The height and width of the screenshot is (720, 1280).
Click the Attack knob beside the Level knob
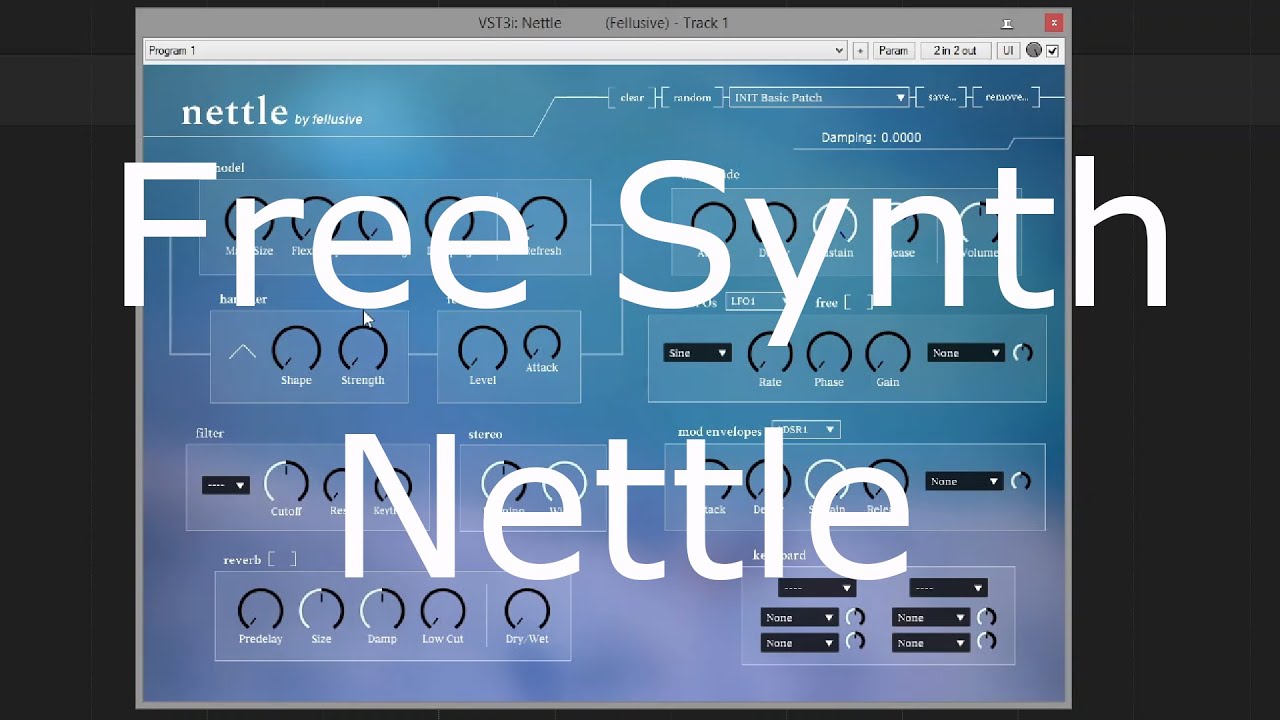point(542,343)
